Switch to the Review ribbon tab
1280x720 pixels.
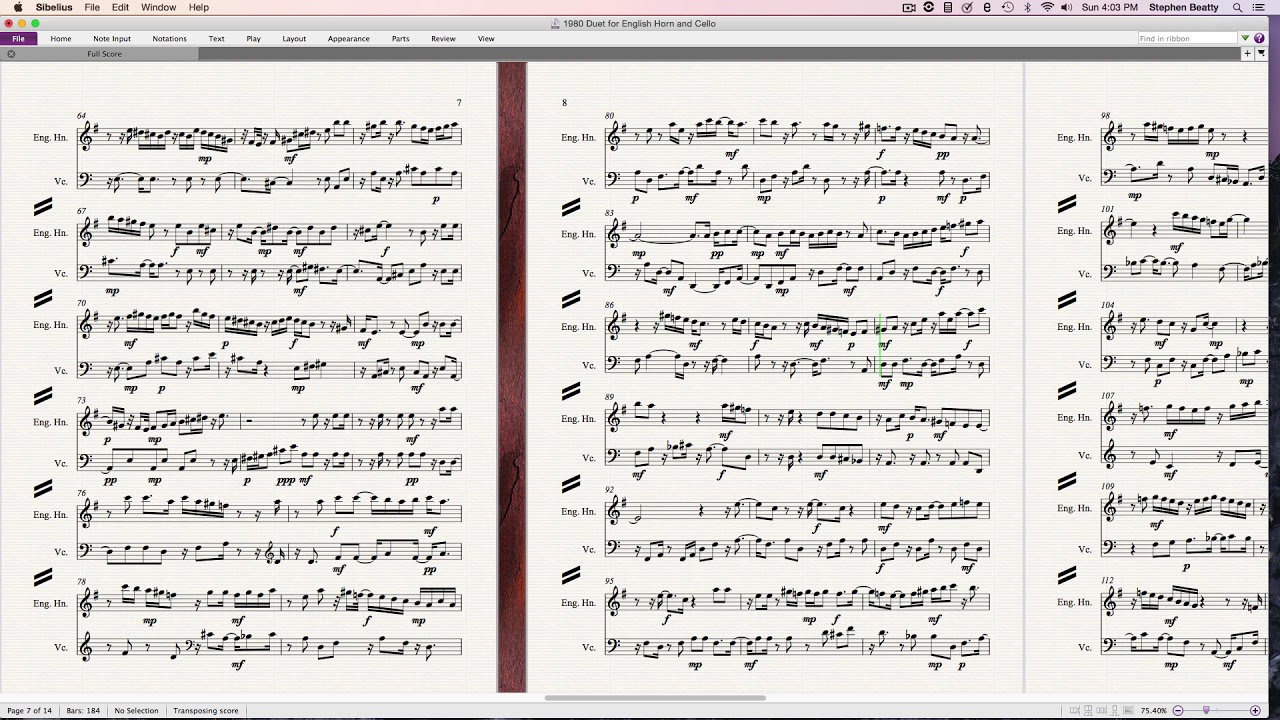pyautogui.click(x=443, y=38)
